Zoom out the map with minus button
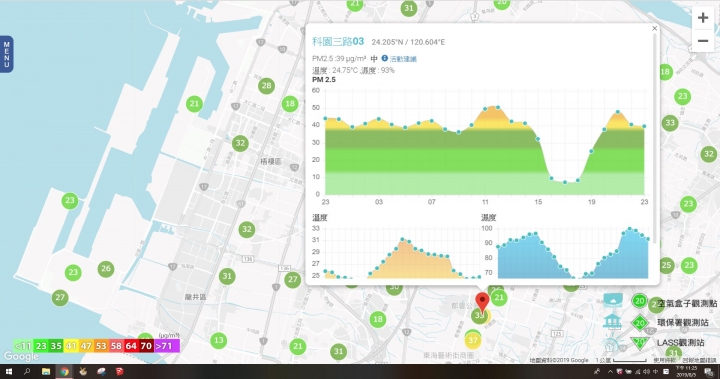Image resolution: width=720 pixels, height=379 pixels. [703, 41]
